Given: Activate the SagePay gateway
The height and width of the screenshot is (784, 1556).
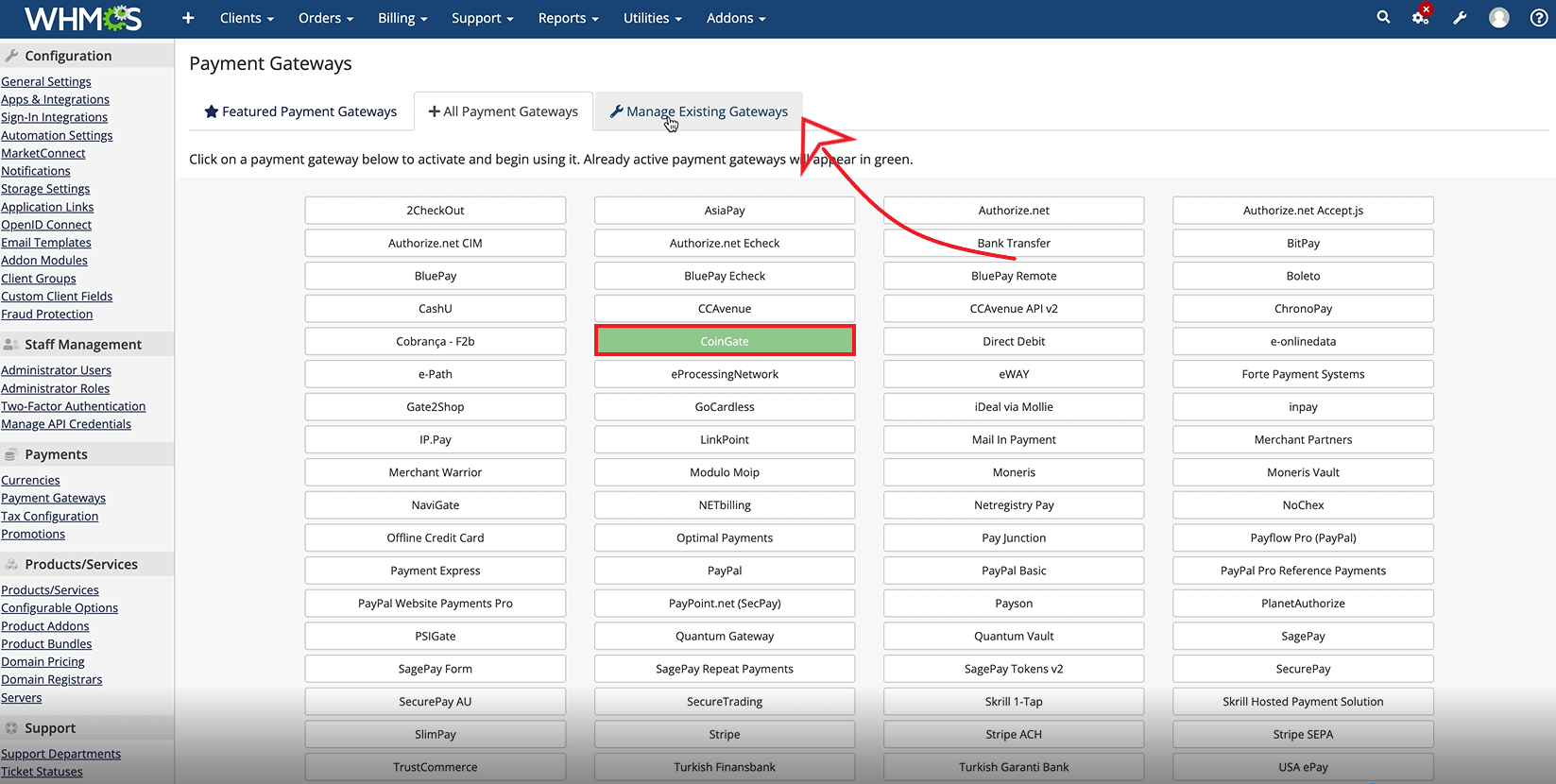Looking at the screenshot, I should click(1303, 636).
